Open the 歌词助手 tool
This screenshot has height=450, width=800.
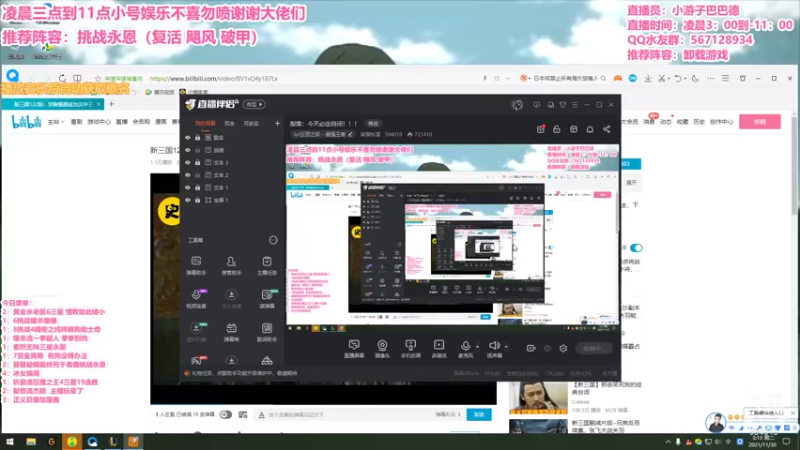pyautogui.click(x=267, y=332)
